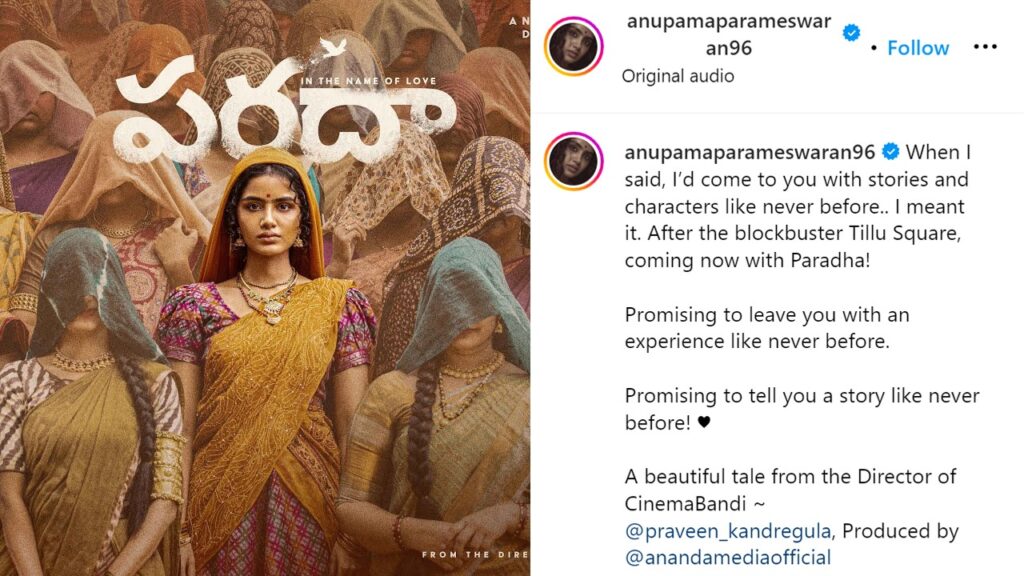Click the black heart emoji in the caption
This screenshot has width=1024, height=576.
(703, 423)
